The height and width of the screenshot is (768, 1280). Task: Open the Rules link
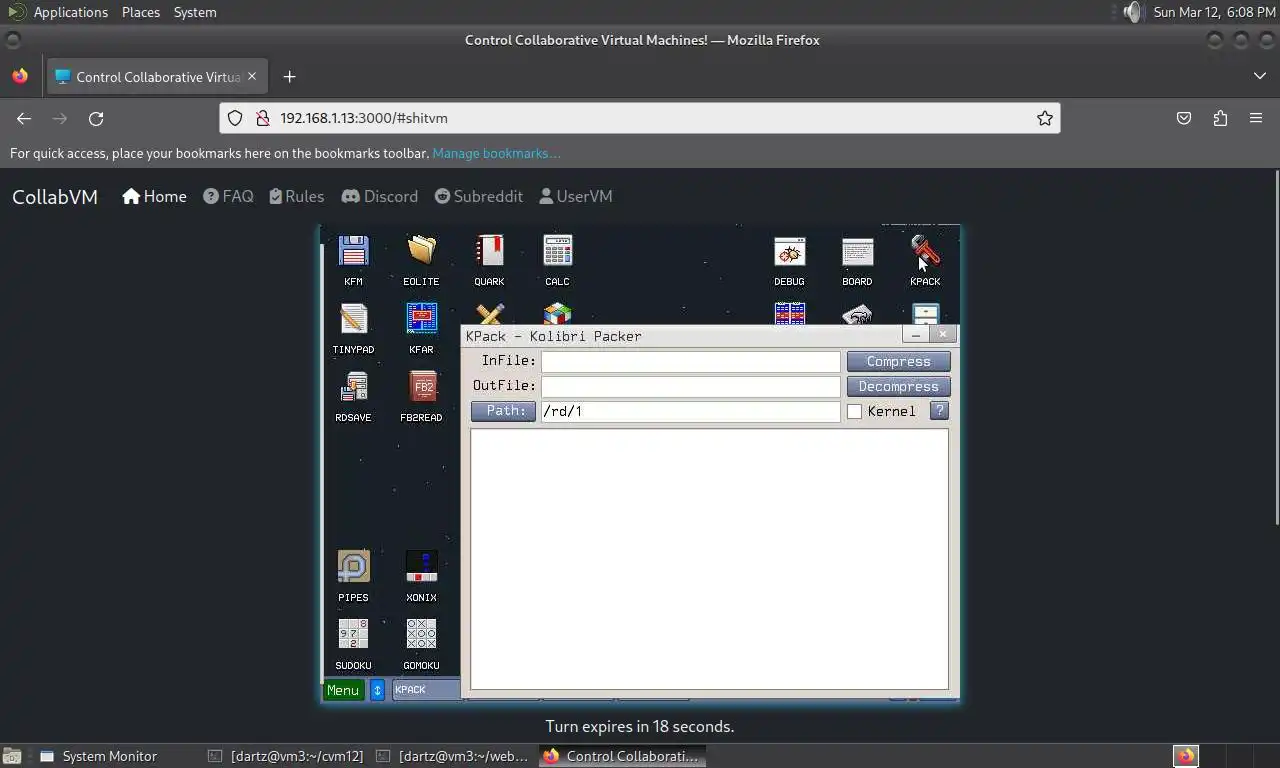297,196
